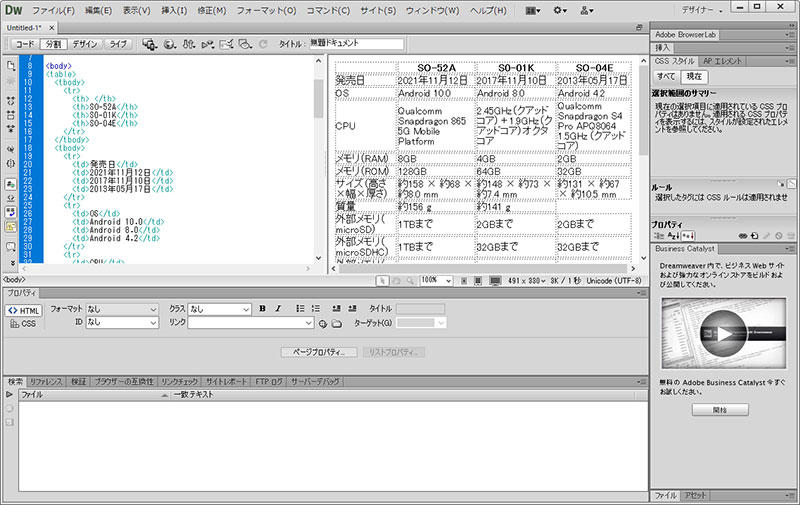Open the ID dropdown in Properties

pos(122,322)
